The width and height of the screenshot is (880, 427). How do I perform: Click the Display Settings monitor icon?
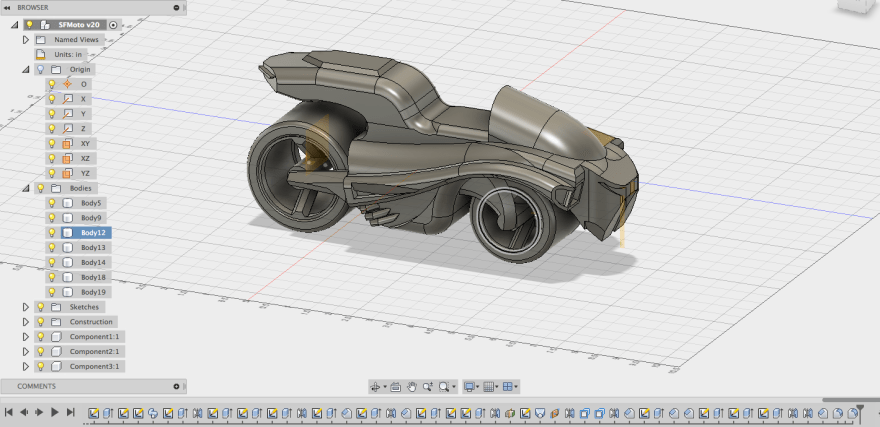tap(468, 386)
